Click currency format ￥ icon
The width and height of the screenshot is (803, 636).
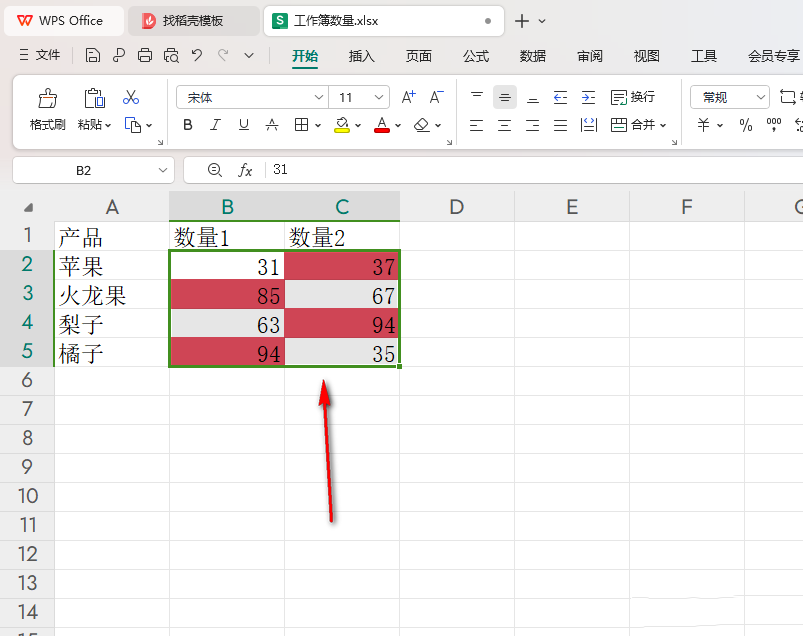coord(704,125)
